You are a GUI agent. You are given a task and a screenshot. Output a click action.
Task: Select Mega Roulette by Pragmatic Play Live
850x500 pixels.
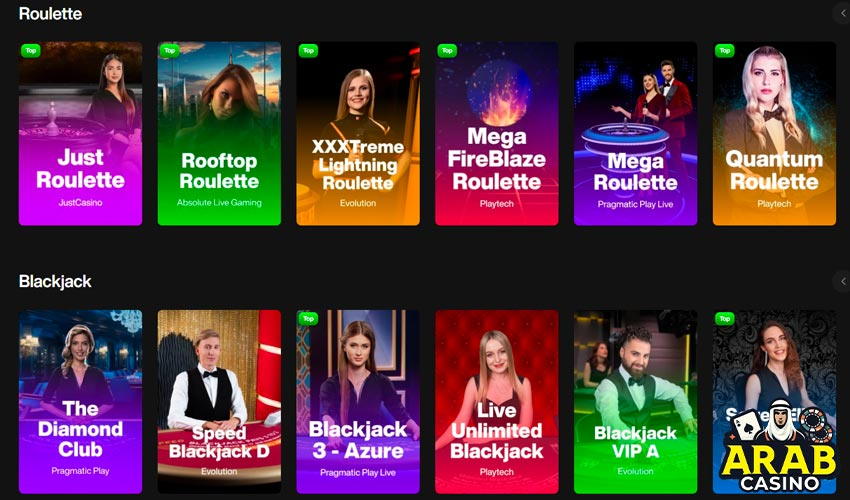click(635, 133)
